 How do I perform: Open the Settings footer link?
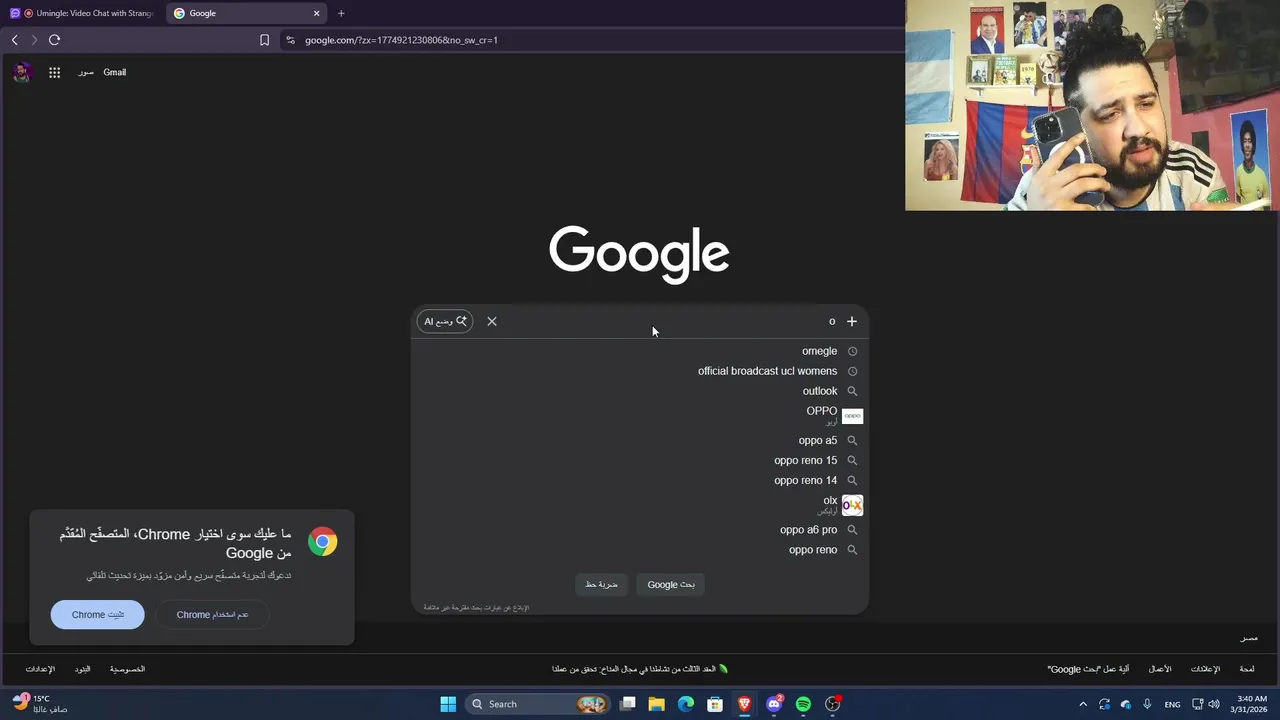coord(41,669)
